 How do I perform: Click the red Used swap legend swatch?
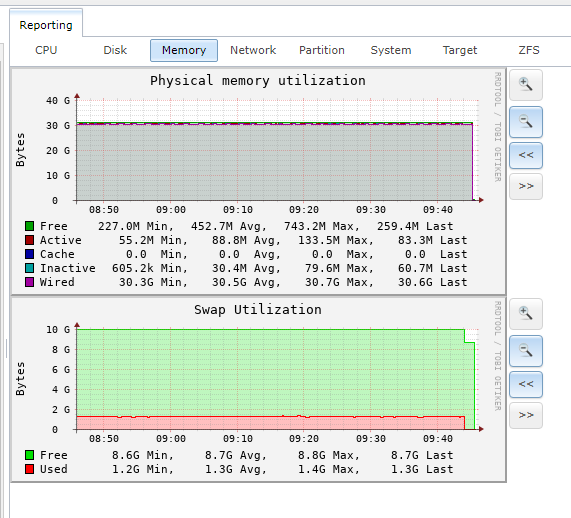pos(29,469)
